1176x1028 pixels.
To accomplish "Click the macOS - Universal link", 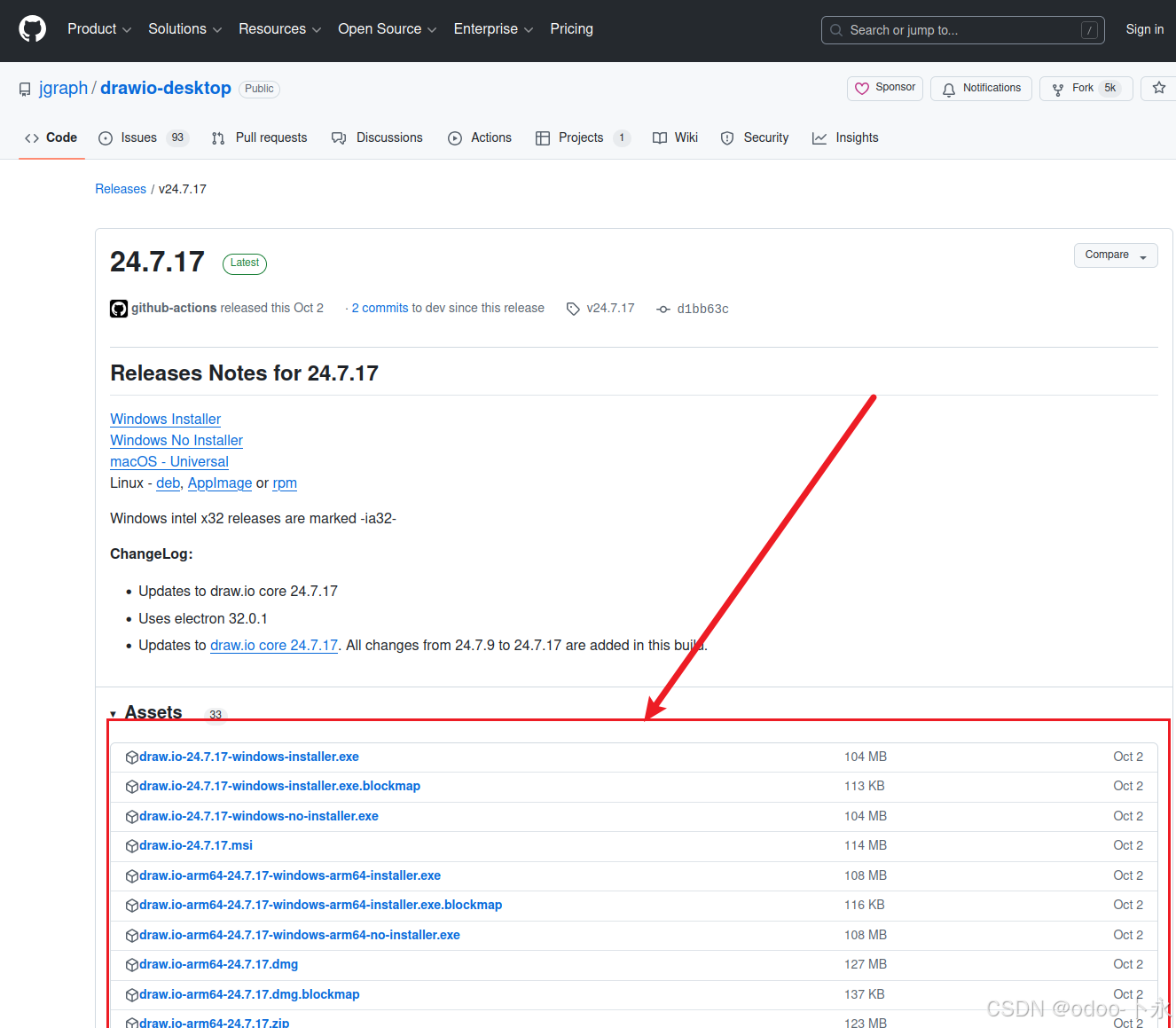I will click(169, 461).
